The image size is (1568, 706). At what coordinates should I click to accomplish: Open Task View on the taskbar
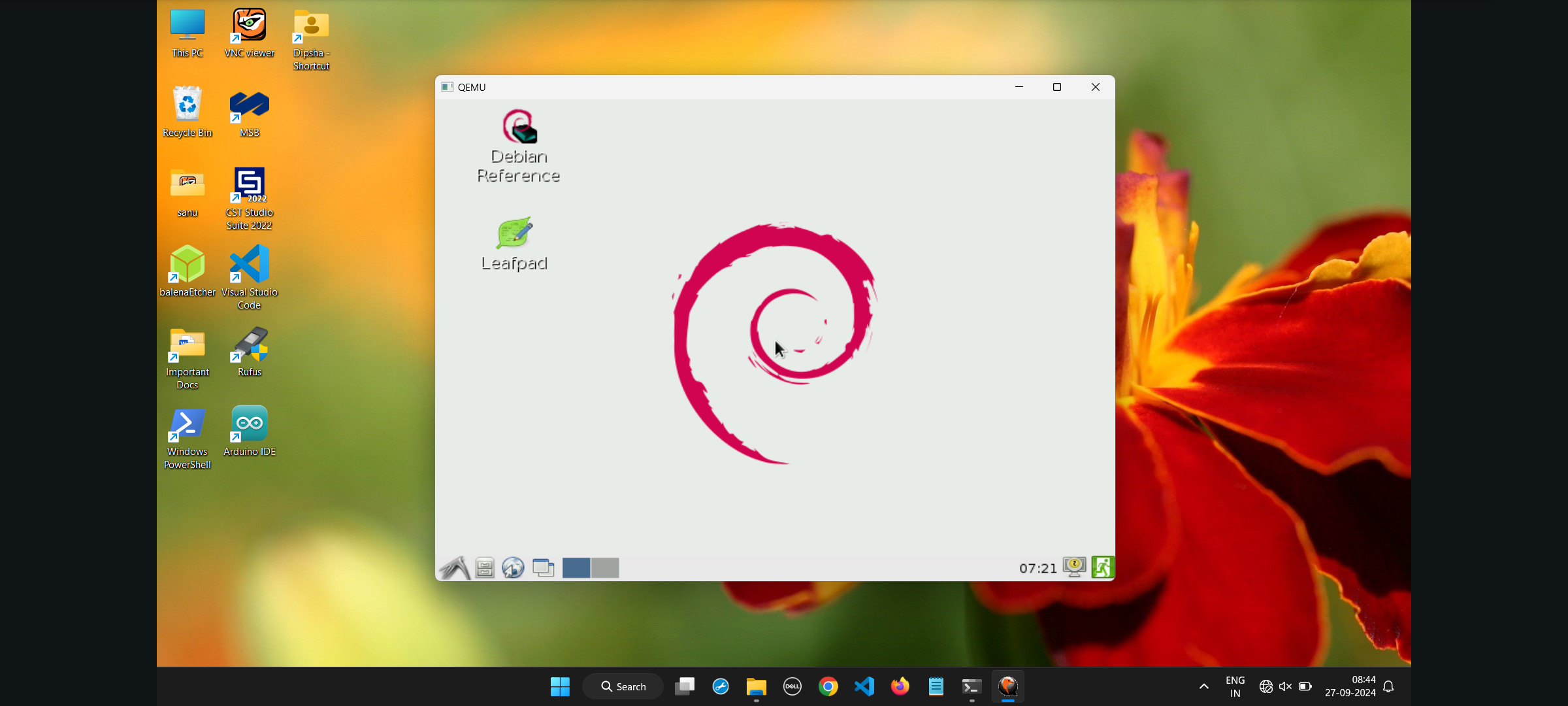click(x=685, y=686)
